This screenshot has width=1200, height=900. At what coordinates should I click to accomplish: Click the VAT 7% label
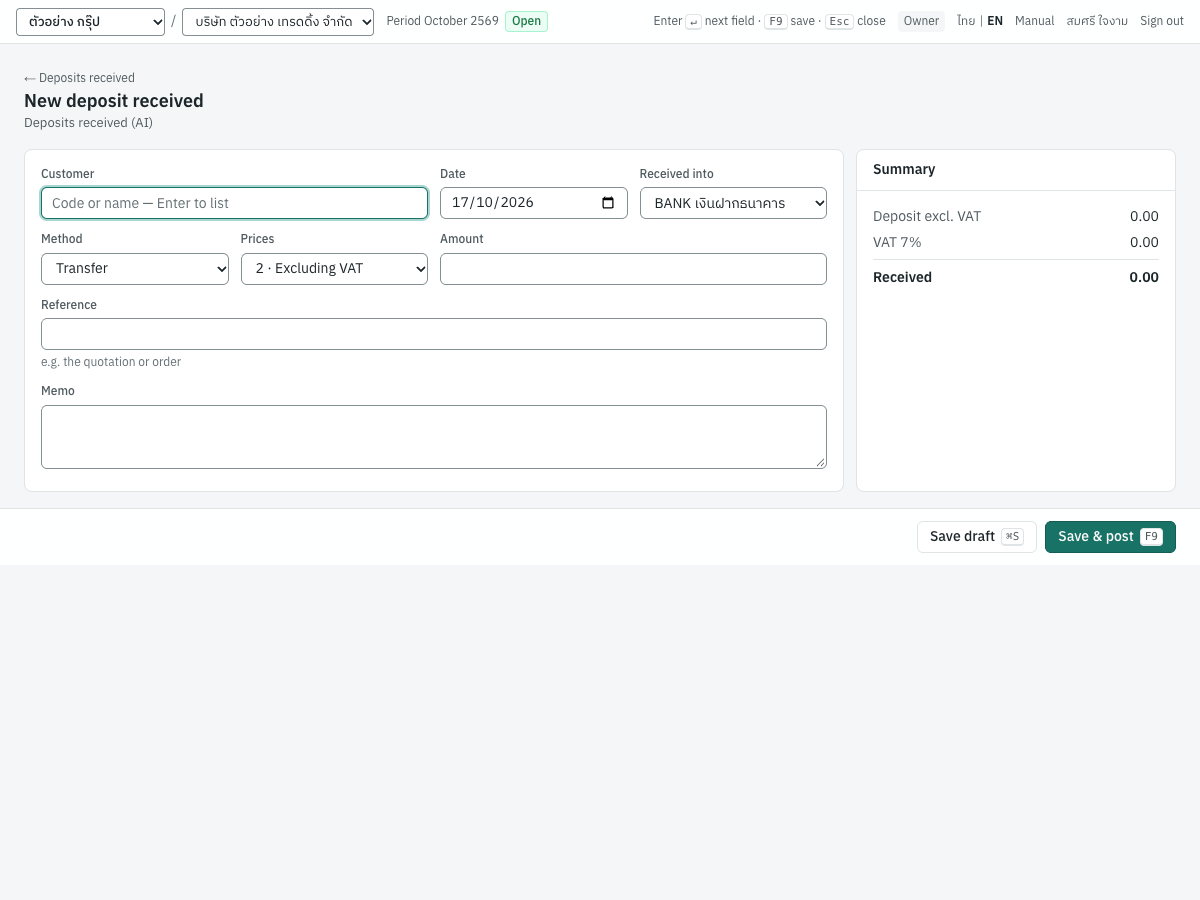click(897, 242)
